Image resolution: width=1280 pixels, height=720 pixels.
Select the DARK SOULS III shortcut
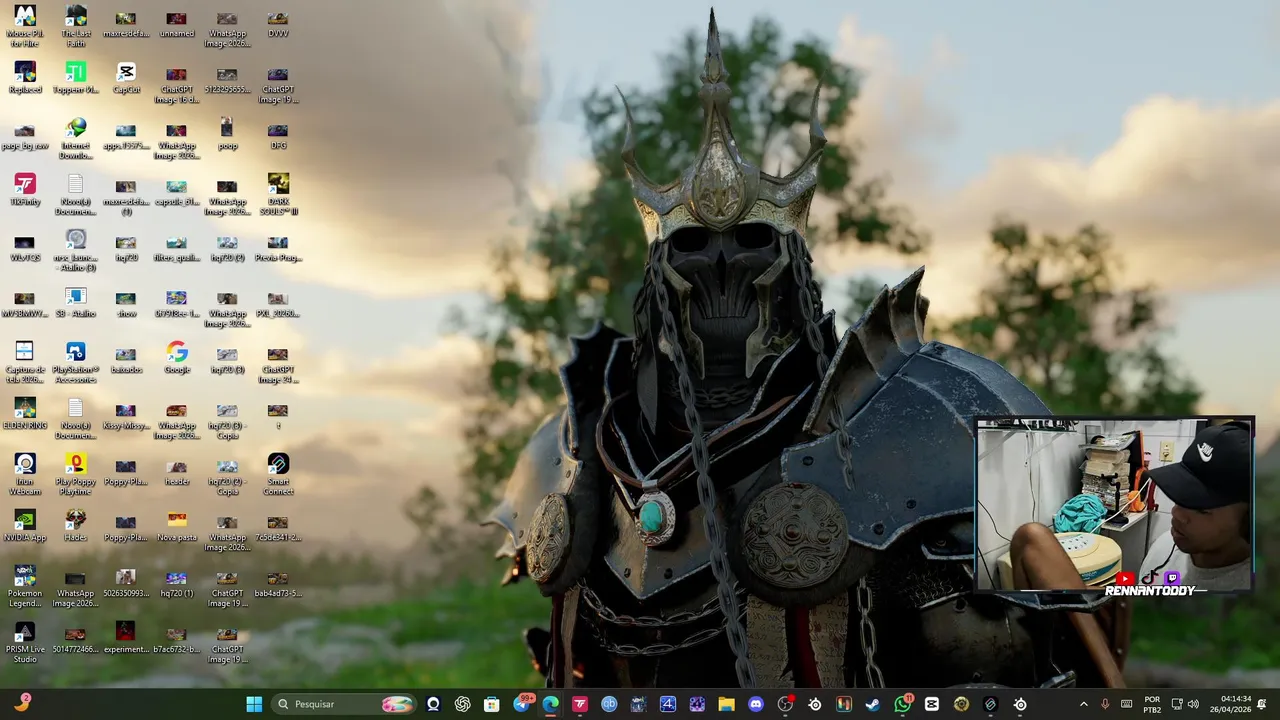278,195
